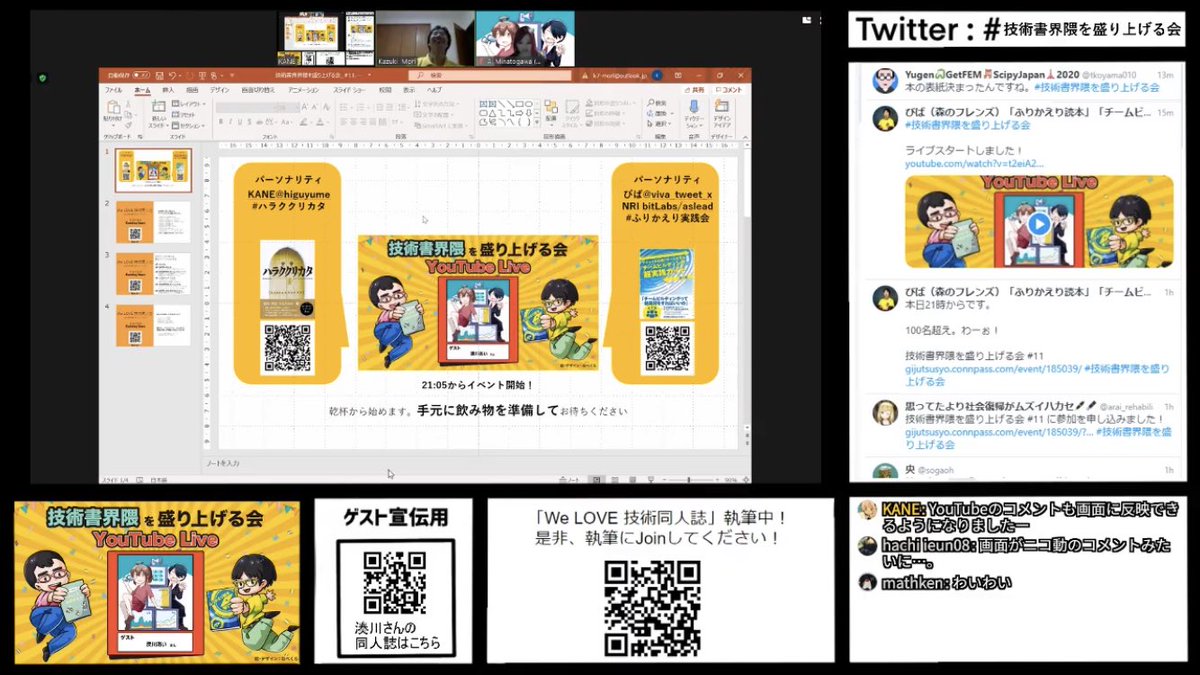Screen dimensions: 1200x675
Task: Open the ファイル tab
Action: [x=113, y=90]
